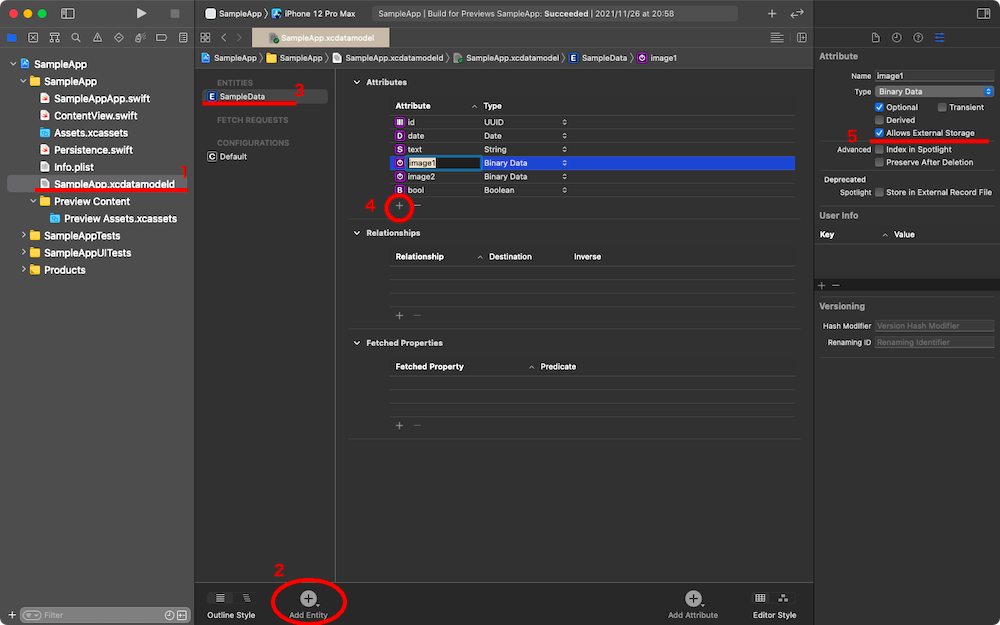Open the editor options lines menu
1000x625 pixels.
coord(777,38)
